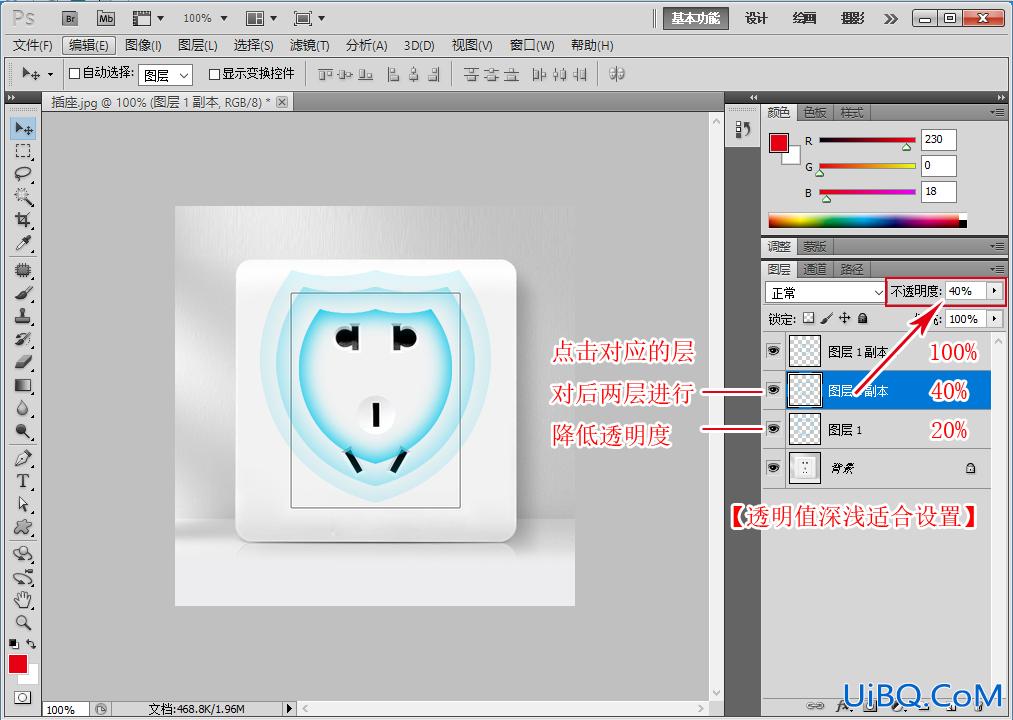Open the 文件(F) menu
The image size is (1013, 720).
(33, 45)
